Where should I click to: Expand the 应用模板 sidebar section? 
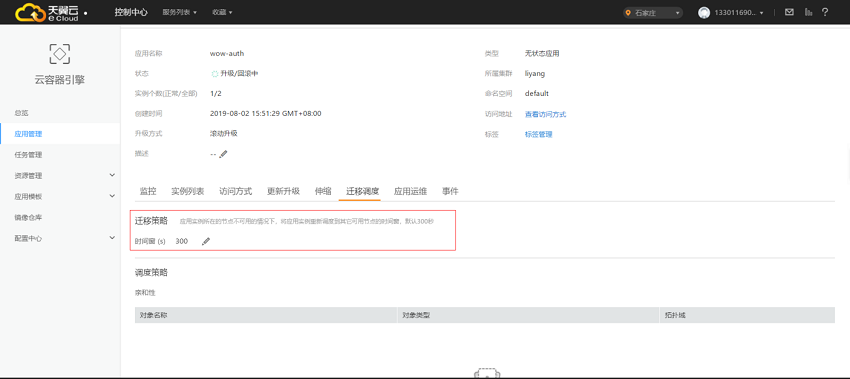[x=60, y=196]
